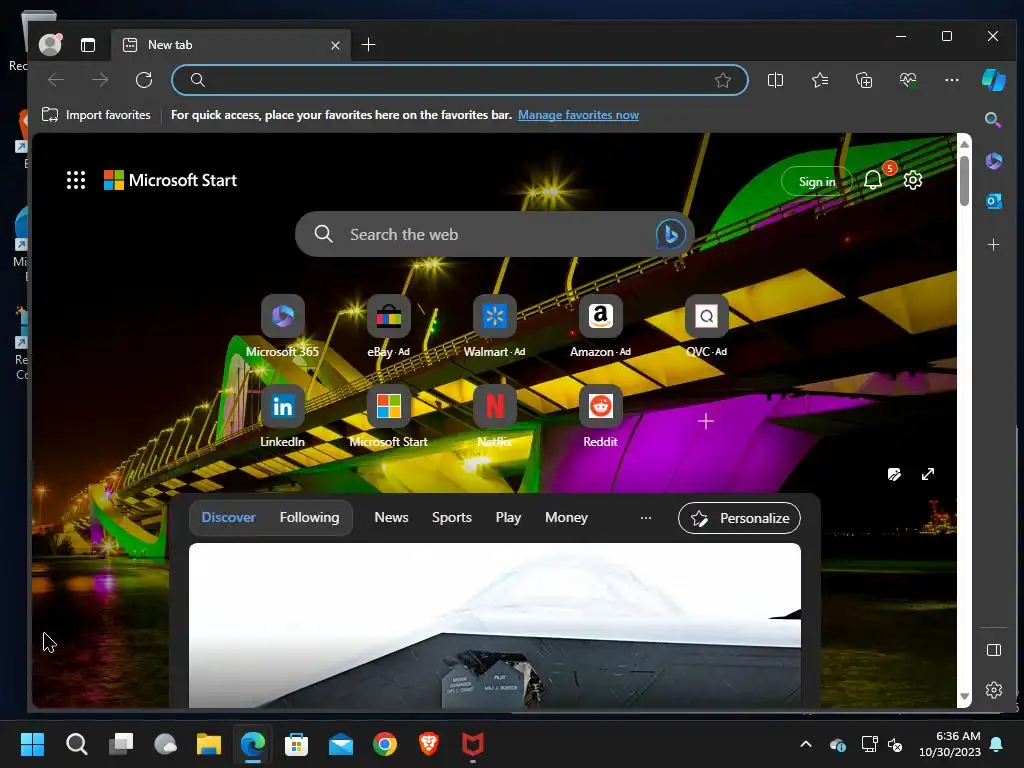The height and width of the screenshot is (768, 1024).
Task: Open the Microsoft Start quick link tile
Action: coord(389,417)
